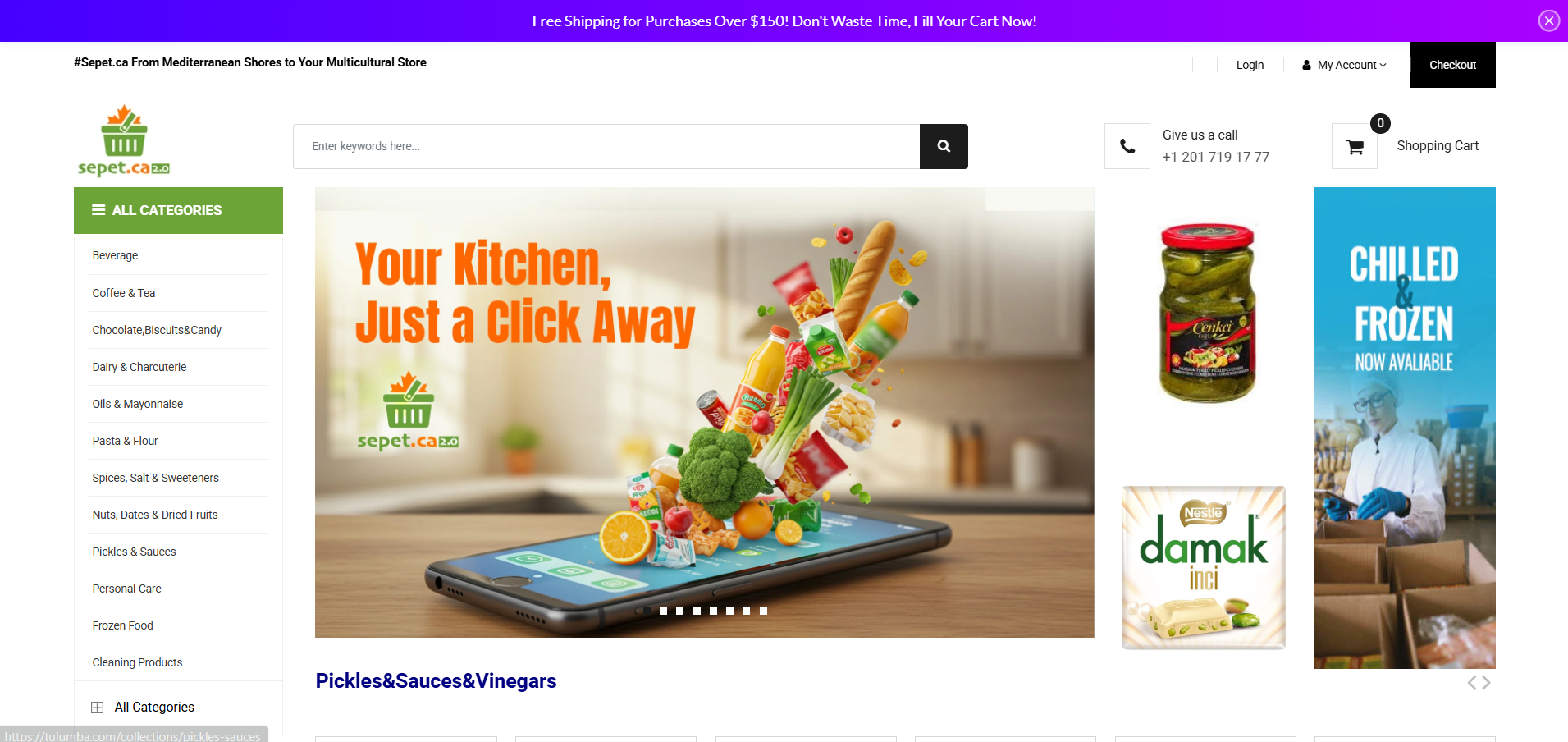Click the Checkout button
Image resolution: width=1568 pixels, height=742 pixels.
pos(1452,65)
